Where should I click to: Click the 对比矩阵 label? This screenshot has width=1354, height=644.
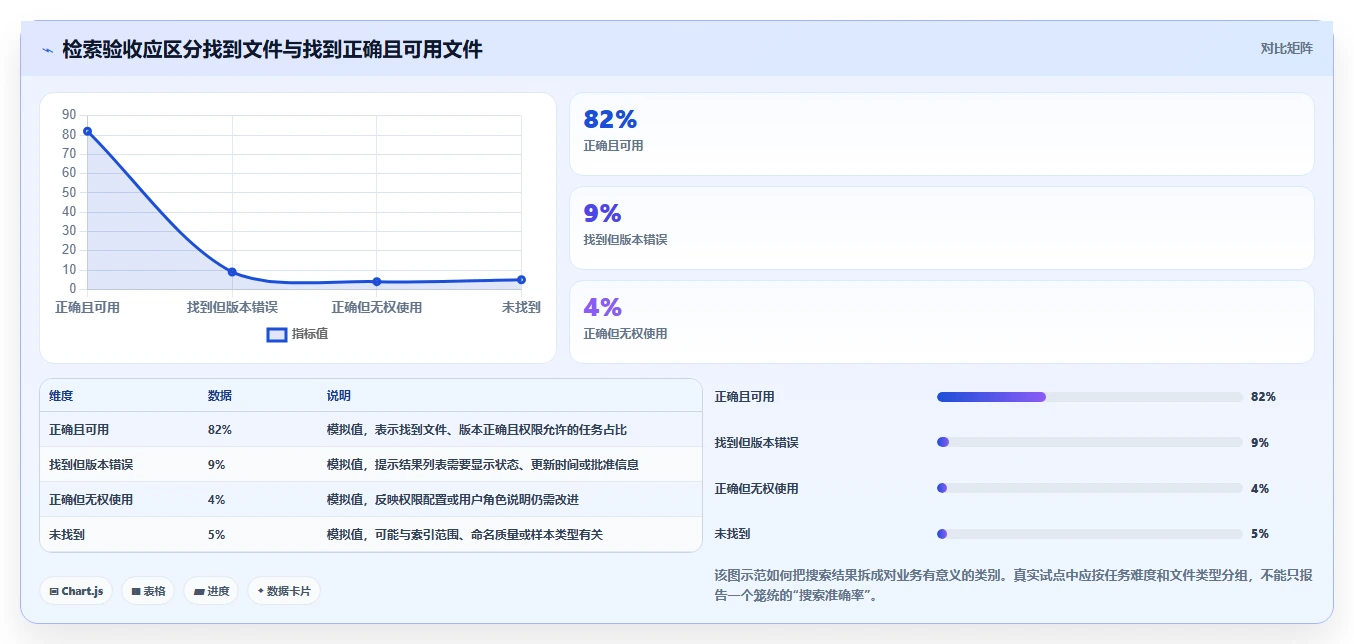[1286, 48]
